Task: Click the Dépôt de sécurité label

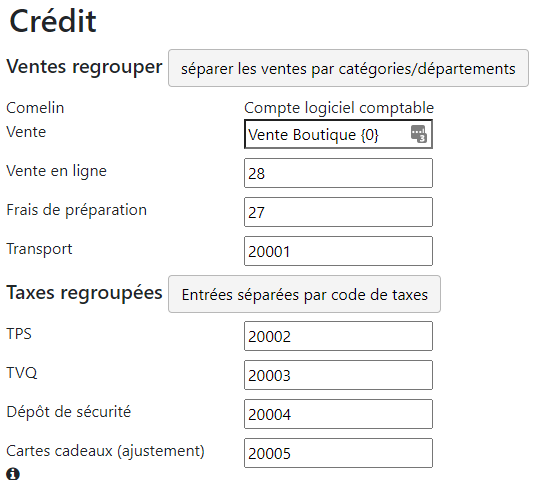Action: tap(68, 412)
